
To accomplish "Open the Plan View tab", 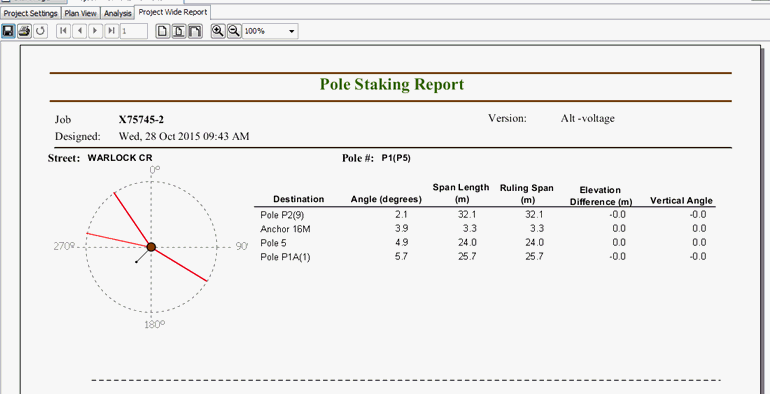I will (81, 13).
